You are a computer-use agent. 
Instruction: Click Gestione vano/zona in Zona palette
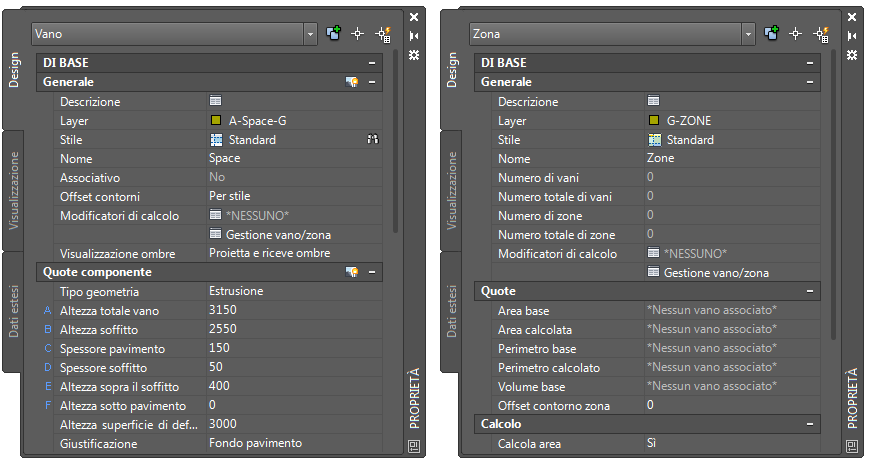(715, 272)
